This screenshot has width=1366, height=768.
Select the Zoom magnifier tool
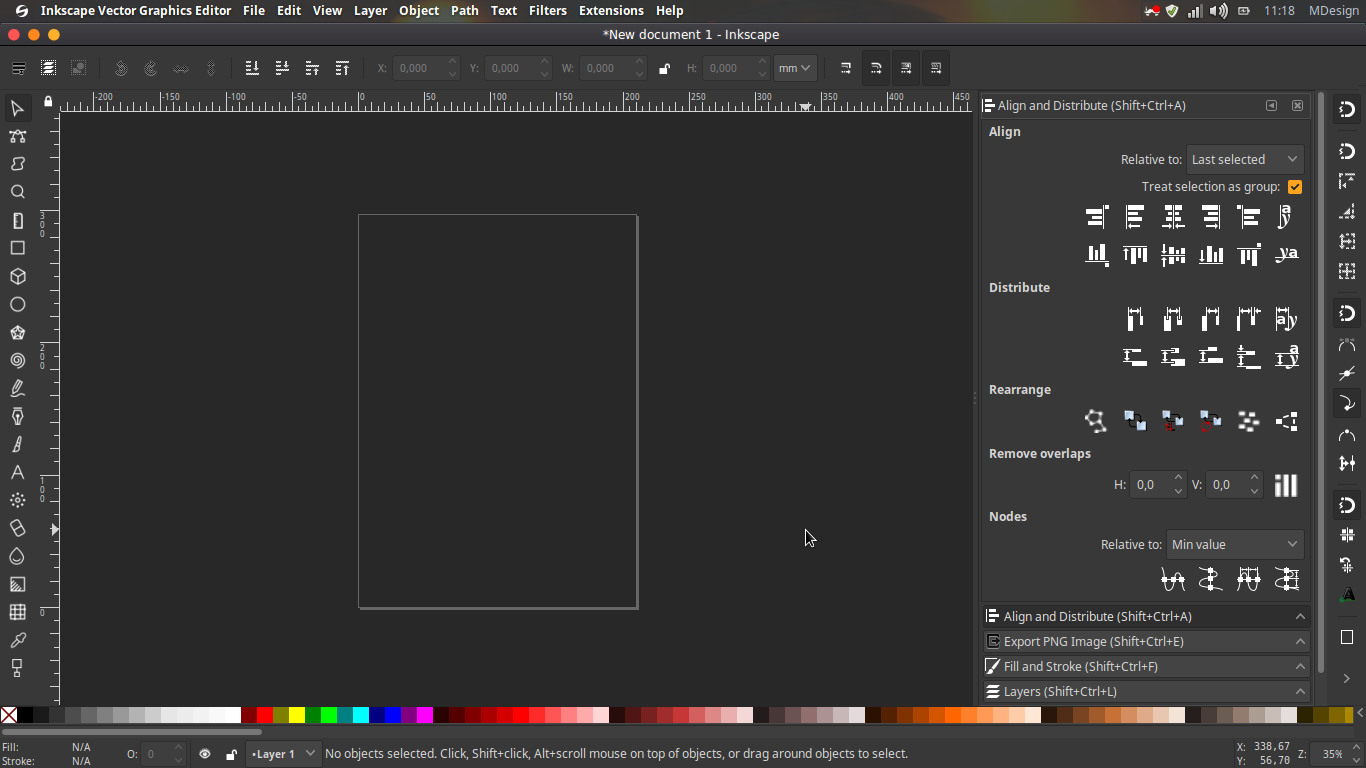coord(17,192)
